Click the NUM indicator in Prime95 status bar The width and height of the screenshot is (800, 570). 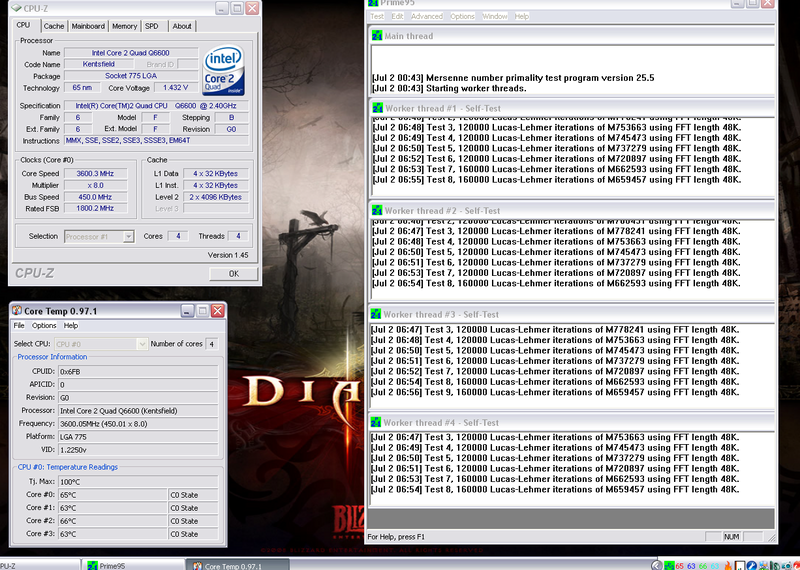[x=732, y=536]
